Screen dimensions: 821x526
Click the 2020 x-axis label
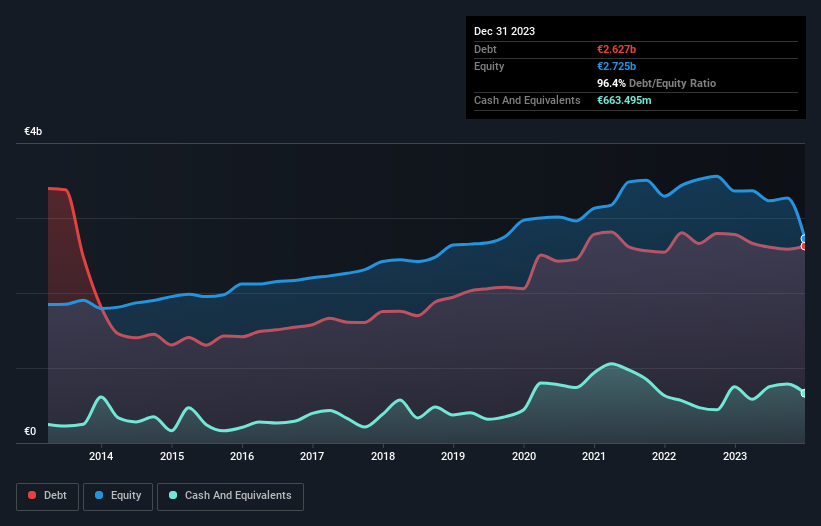click(524, 456)
